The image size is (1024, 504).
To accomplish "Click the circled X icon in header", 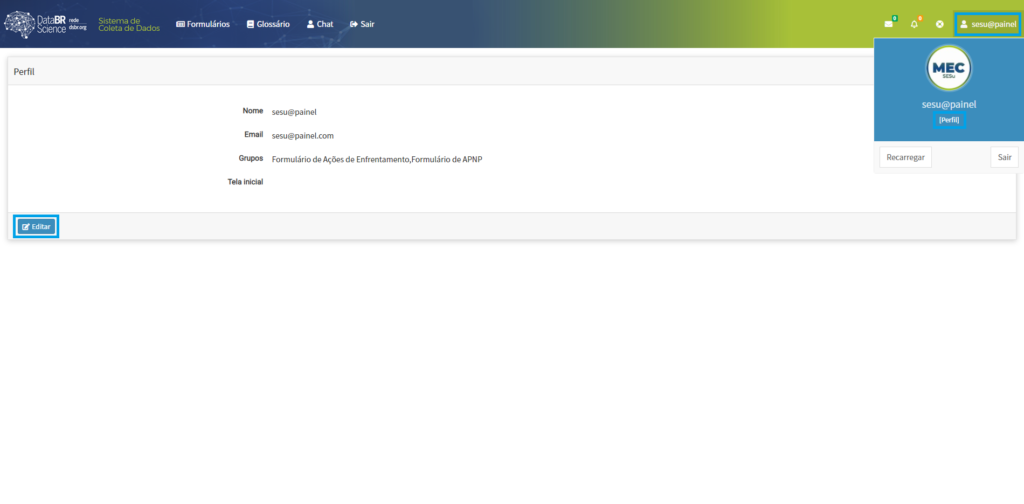I will [x=939, y=24].
